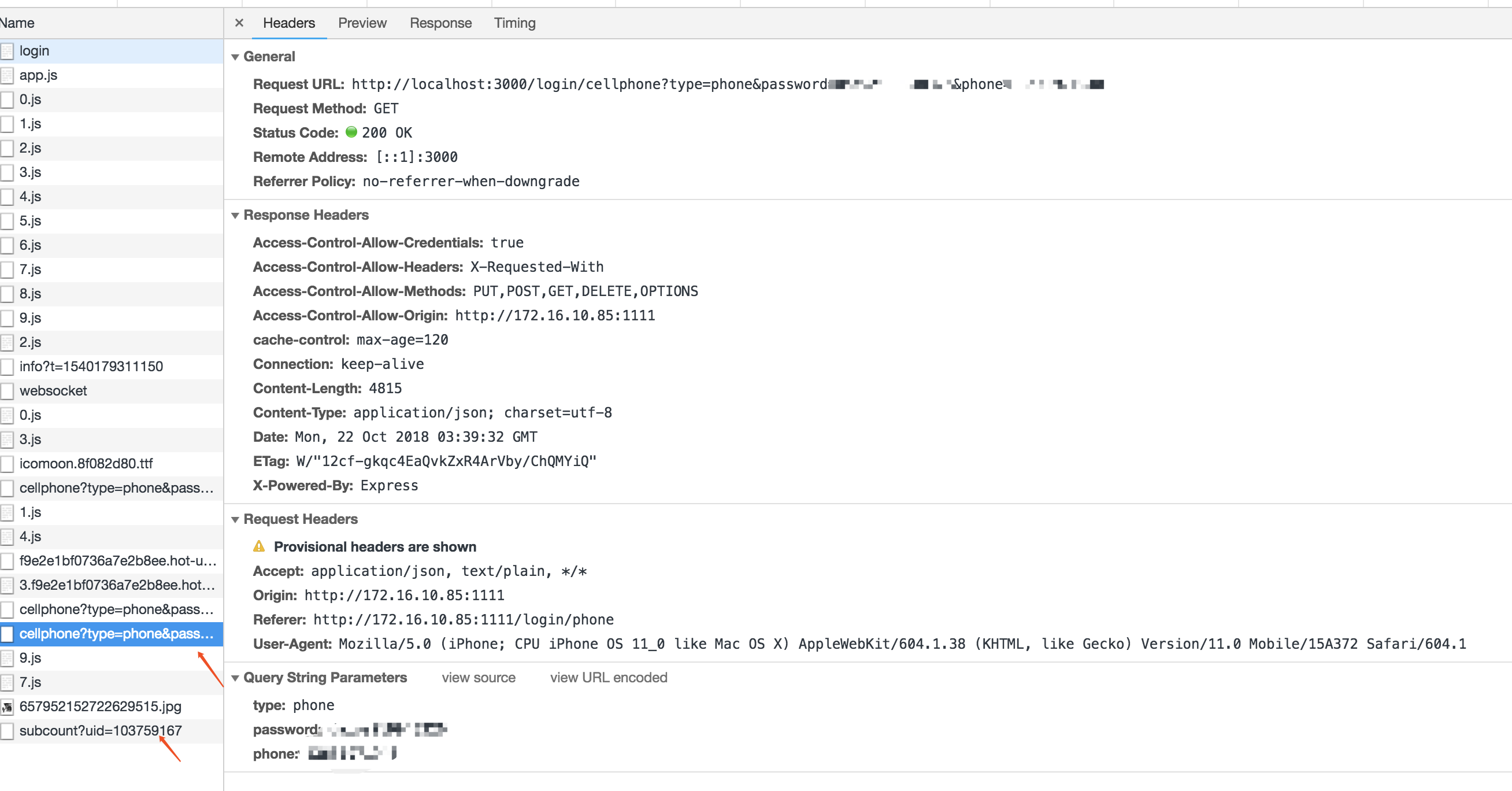Screen dimensions: 1512x791
Task: Select the 6.js request
Action: pyautogui.click(x=112, y=245)
